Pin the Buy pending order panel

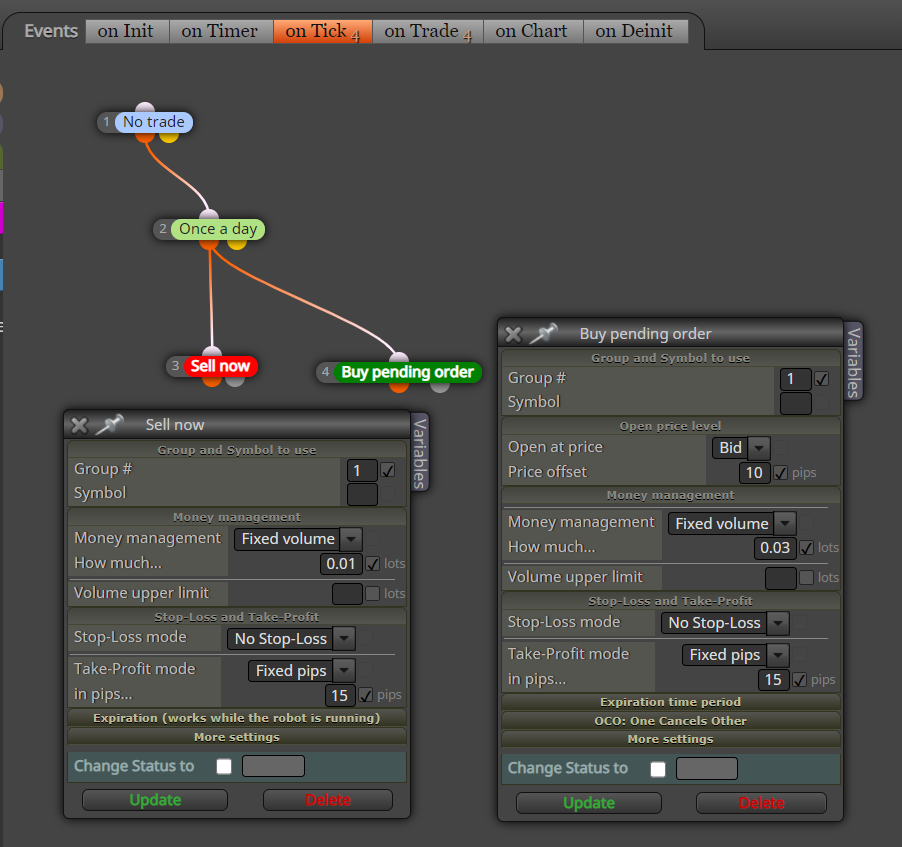click(x=544, y=334)
